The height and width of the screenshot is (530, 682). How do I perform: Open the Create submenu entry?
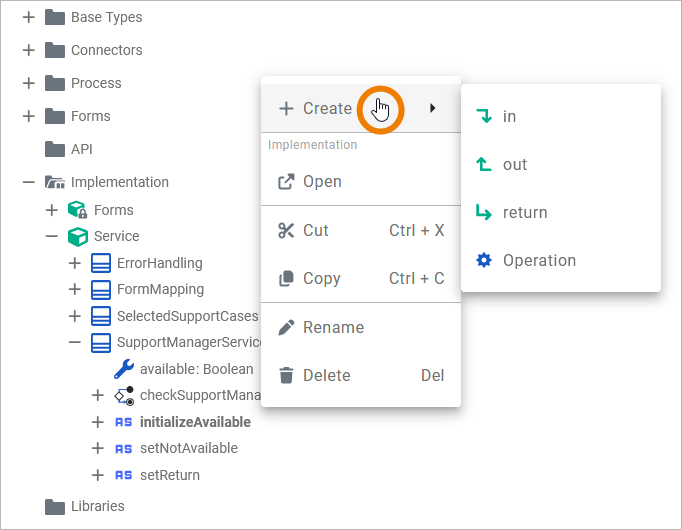pos(328,108)
